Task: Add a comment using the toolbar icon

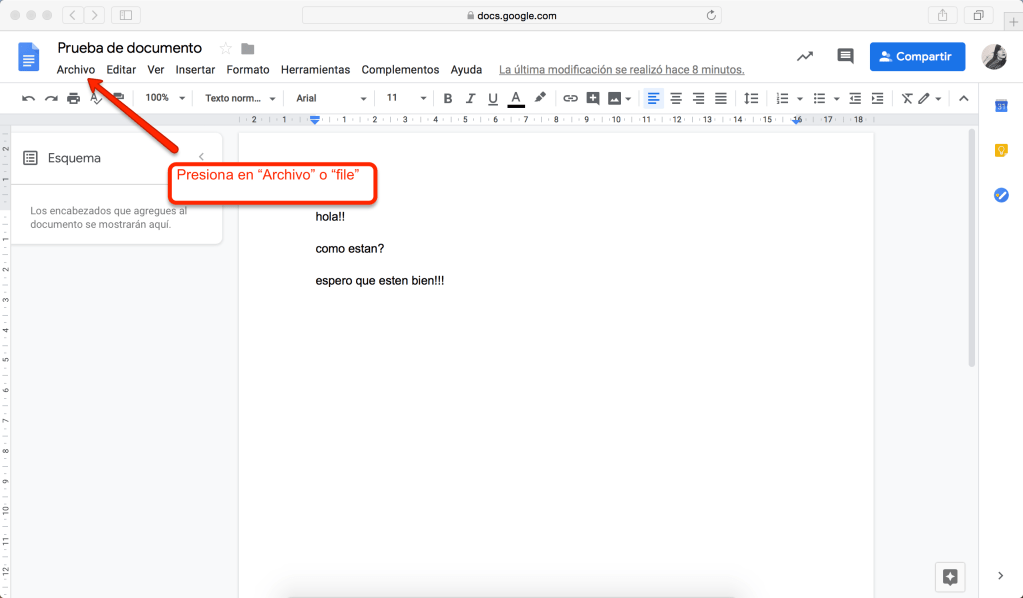Action: 593,98
